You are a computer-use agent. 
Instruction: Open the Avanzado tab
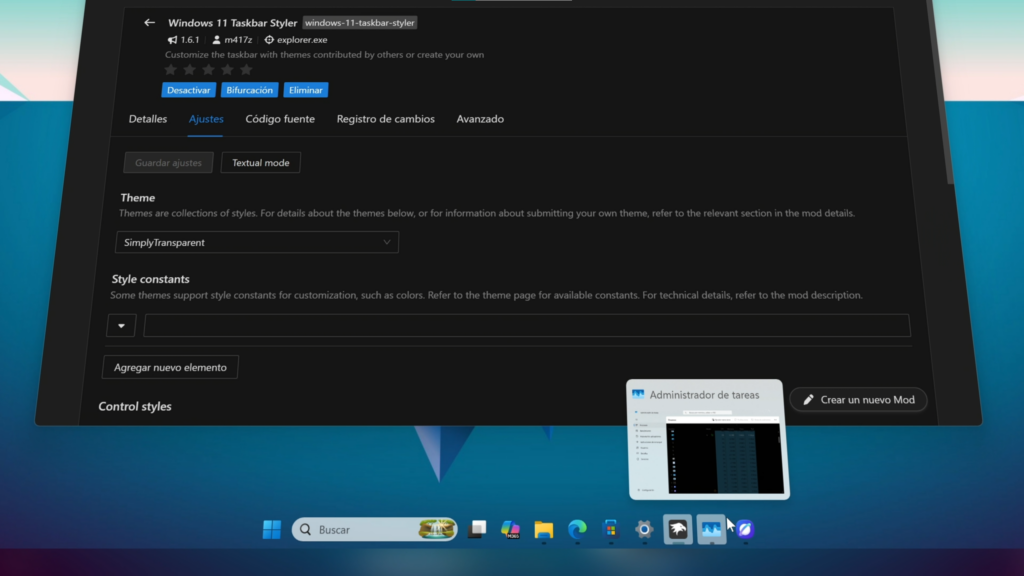click(x=480, y=119)
